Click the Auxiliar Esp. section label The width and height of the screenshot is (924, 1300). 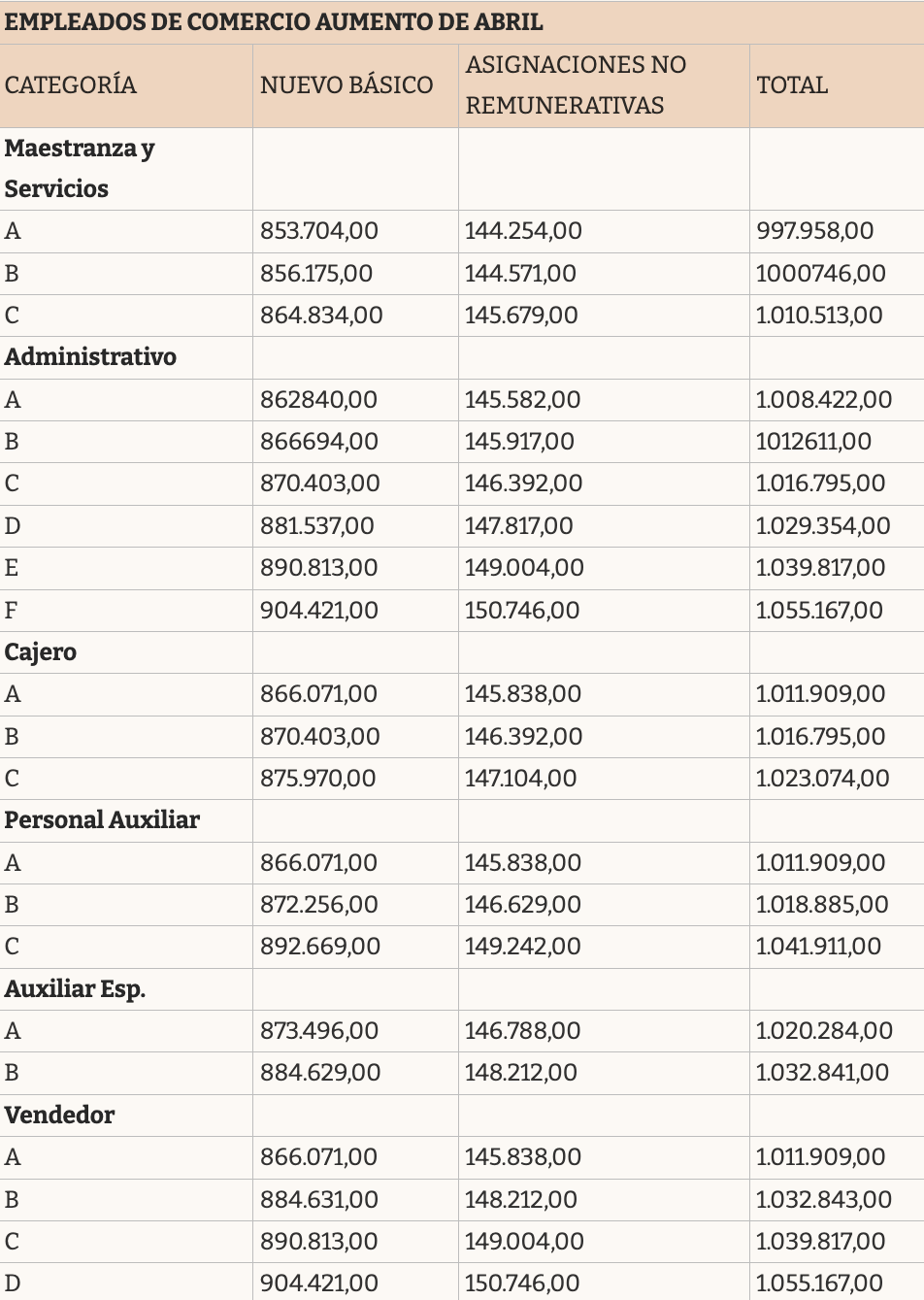pos(75,989)
